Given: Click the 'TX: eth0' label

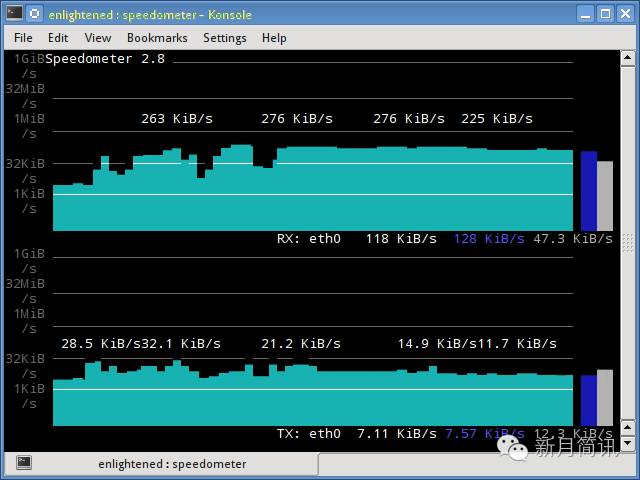Looking at the screenshot, I should point(309,433).
